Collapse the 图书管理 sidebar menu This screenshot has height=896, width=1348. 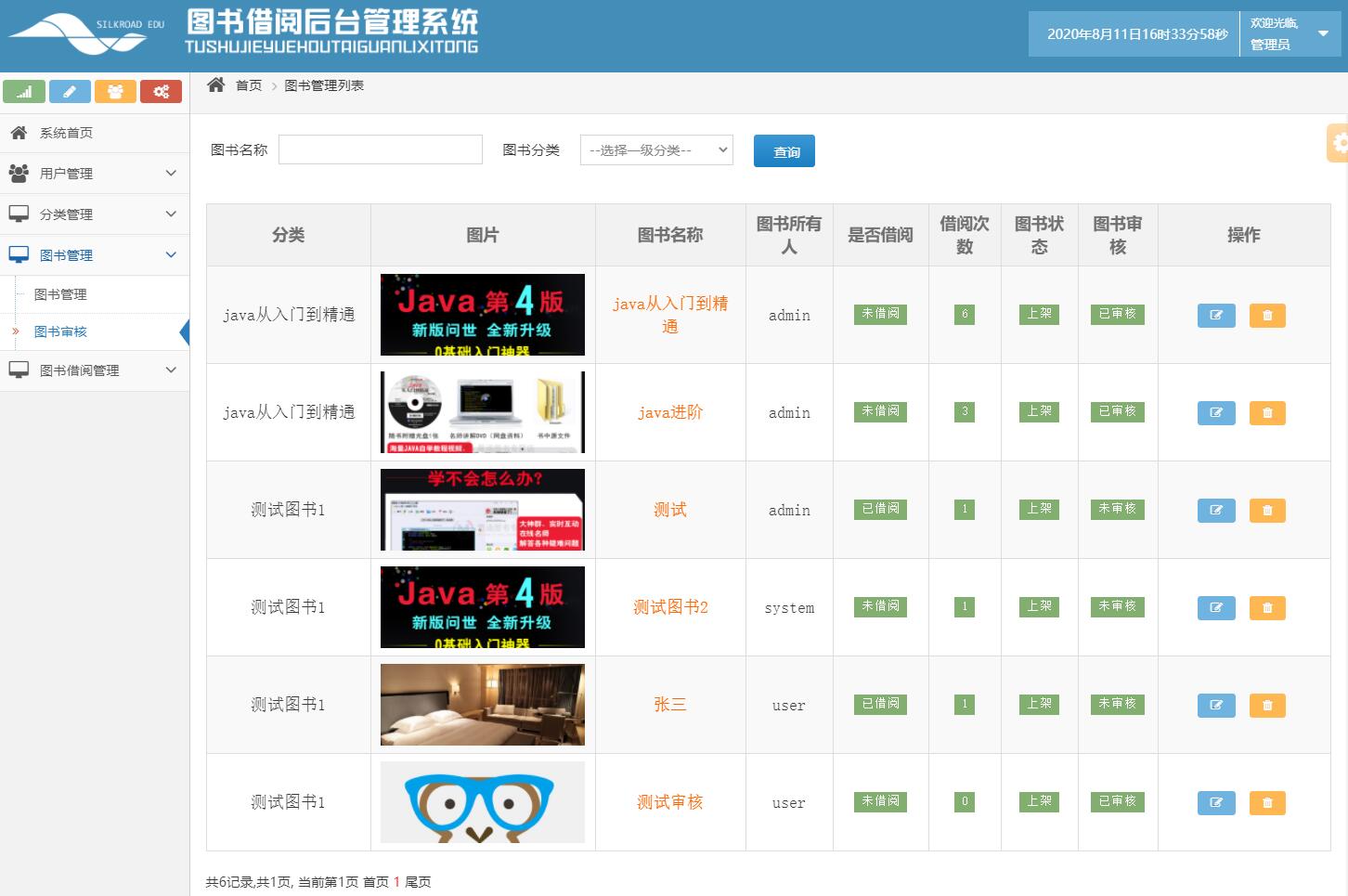(x=93, y=254)
